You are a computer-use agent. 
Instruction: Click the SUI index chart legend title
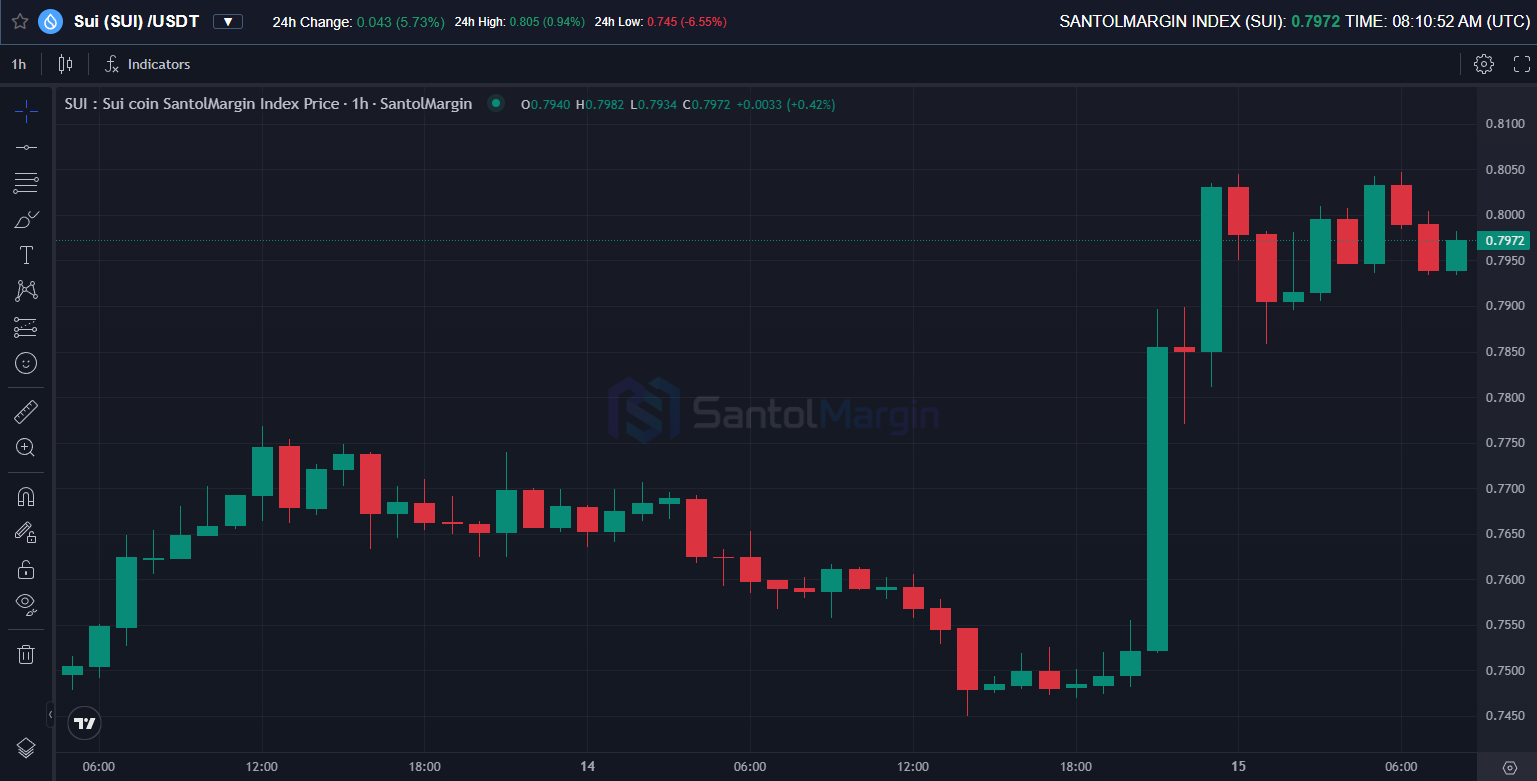click(268, 104)
